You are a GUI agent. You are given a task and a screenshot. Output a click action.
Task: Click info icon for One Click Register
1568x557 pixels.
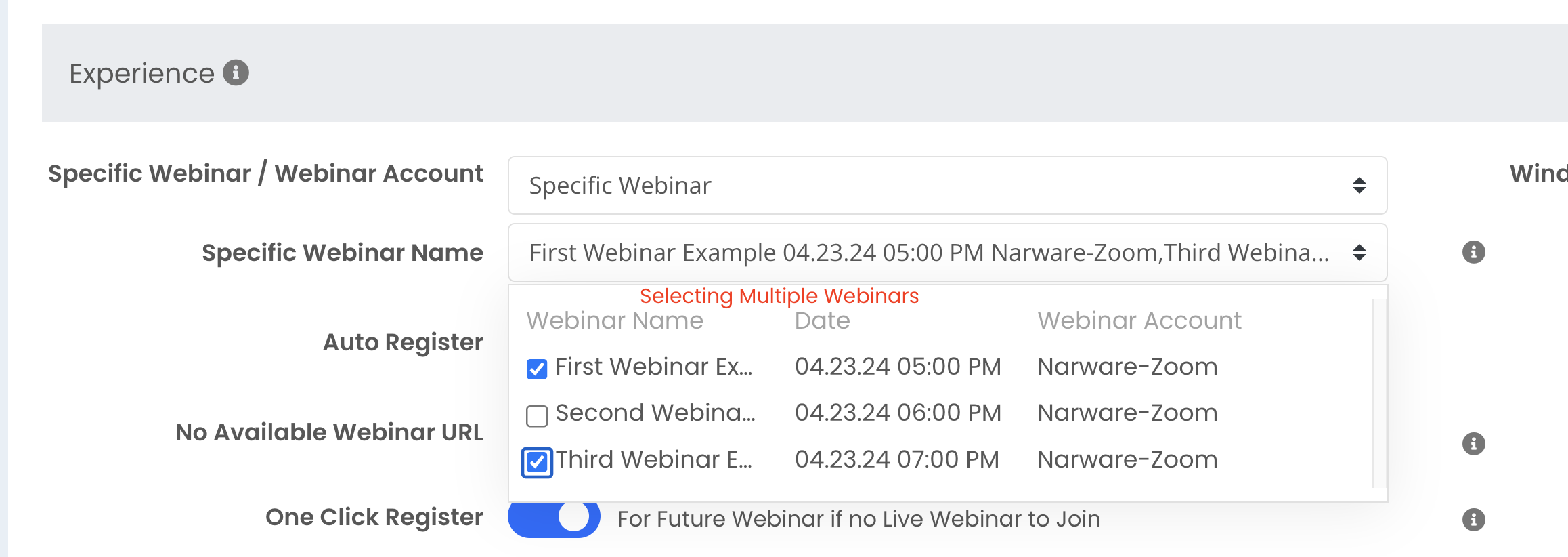coord(1473,520)
